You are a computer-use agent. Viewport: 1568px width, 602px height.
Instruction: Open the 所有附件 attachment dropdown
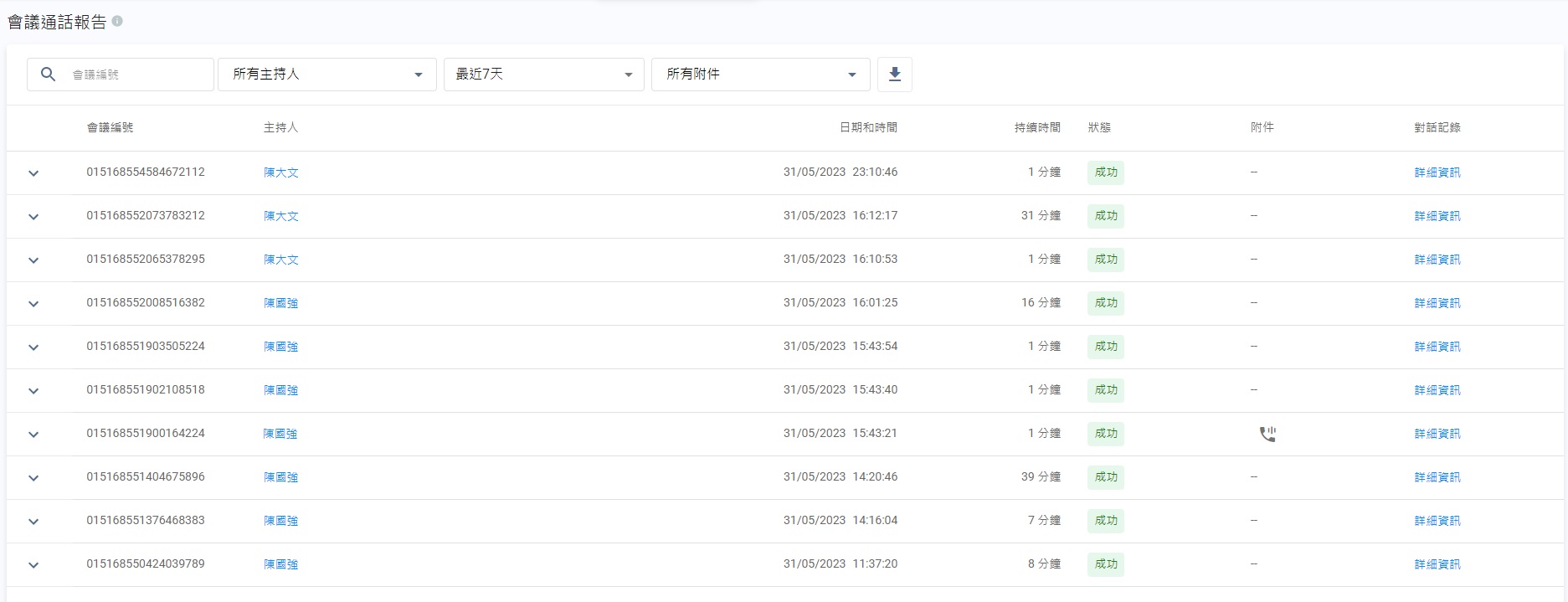coord(760,75)
